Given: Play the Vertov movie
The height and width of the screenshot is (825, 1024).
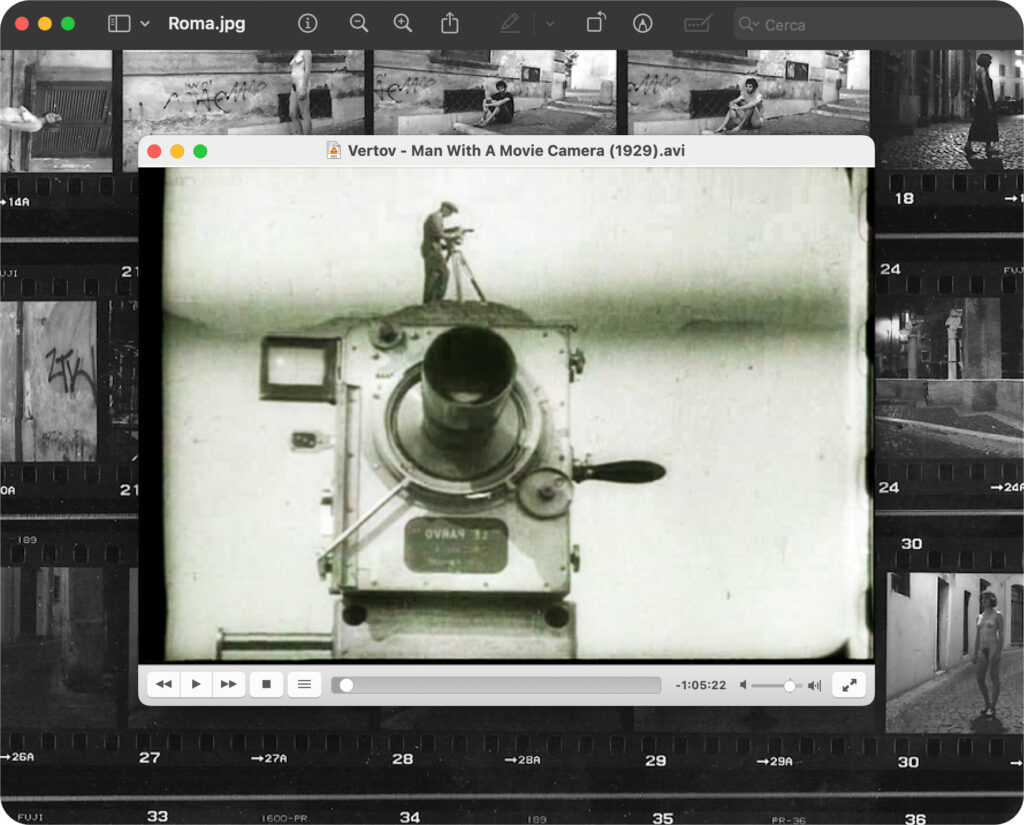Looking at the screenshot, I should [196, 684].
